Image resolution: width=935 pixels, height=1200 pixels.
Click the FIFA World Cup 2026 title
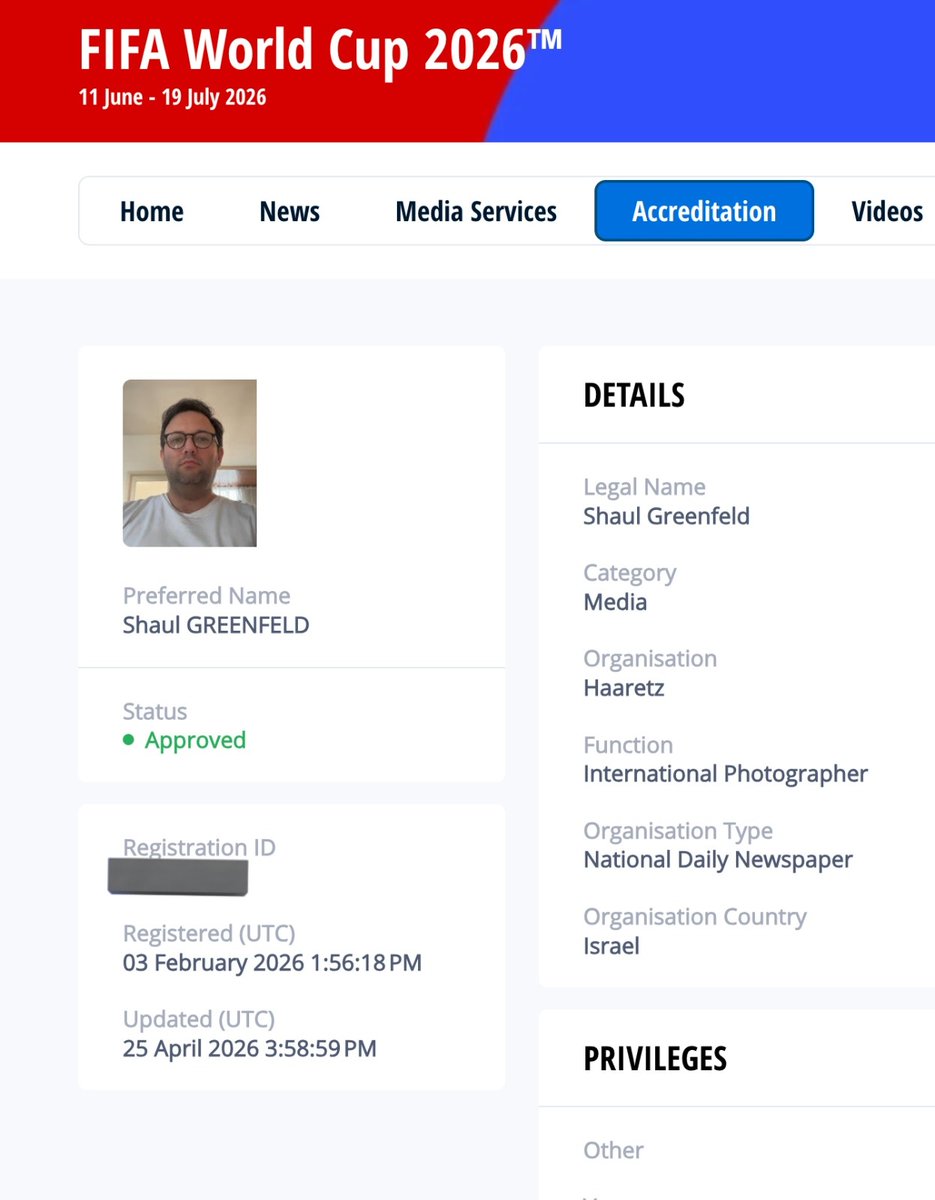(320, 50)
